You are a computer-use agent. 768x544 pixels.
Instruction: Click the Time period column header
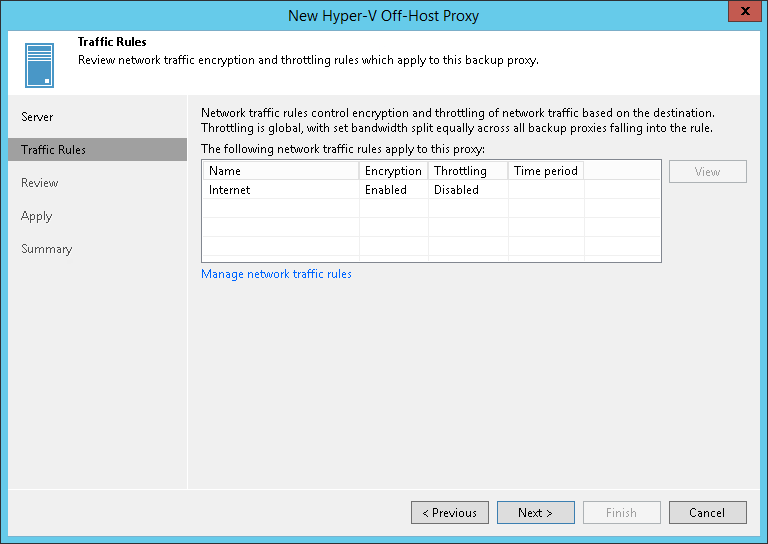coord(545,171)
